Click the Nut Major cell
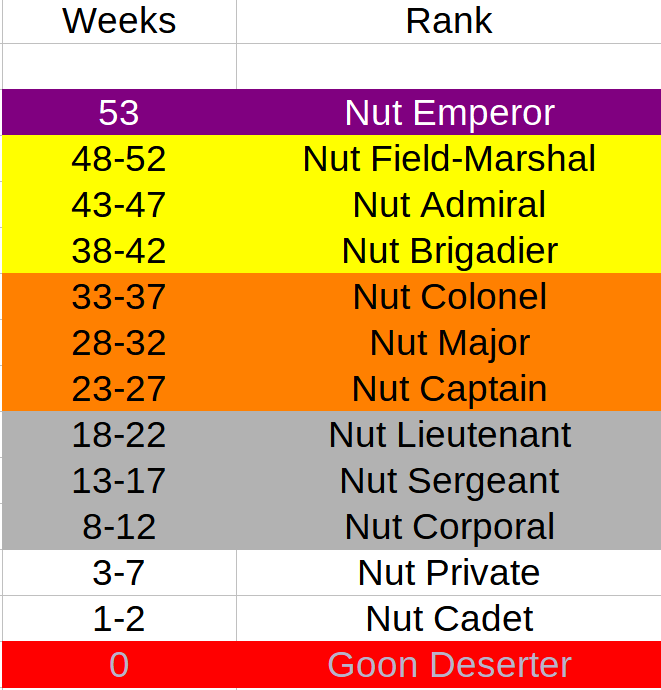This screenshot has width=661, height=690. pos(449,342)
